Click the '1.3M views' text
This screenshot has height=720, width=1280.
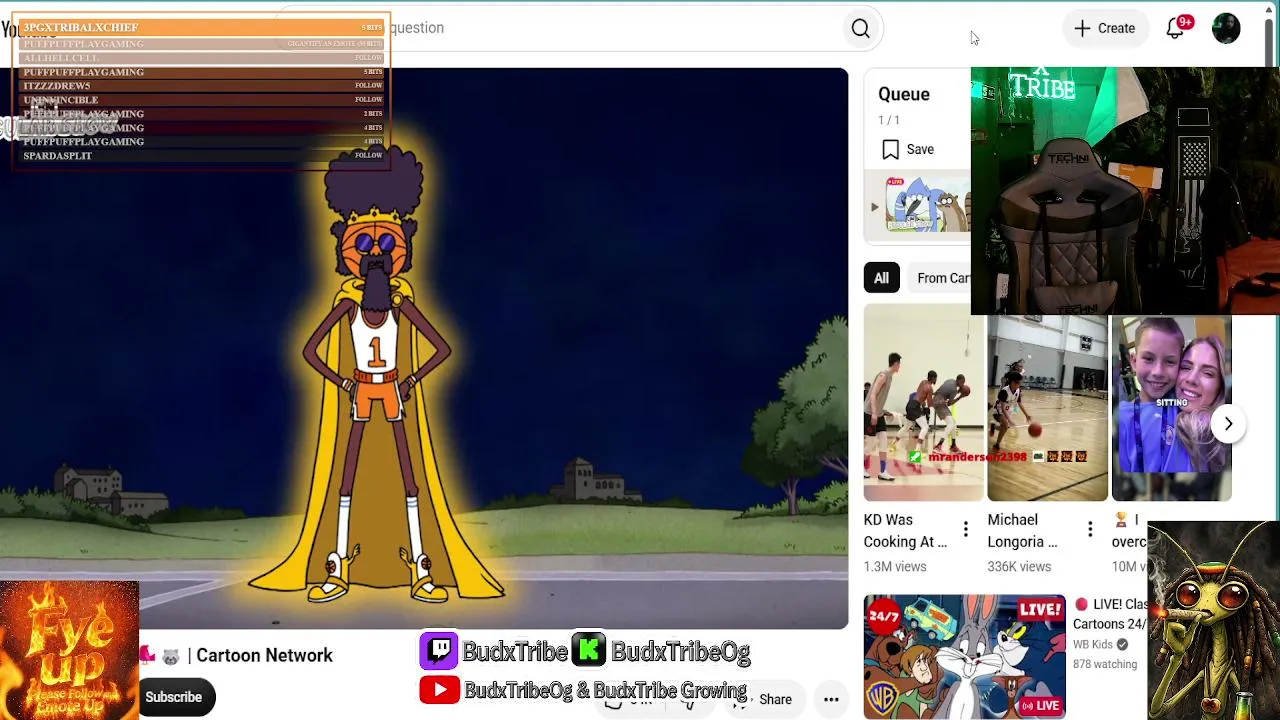click(895, 566)
